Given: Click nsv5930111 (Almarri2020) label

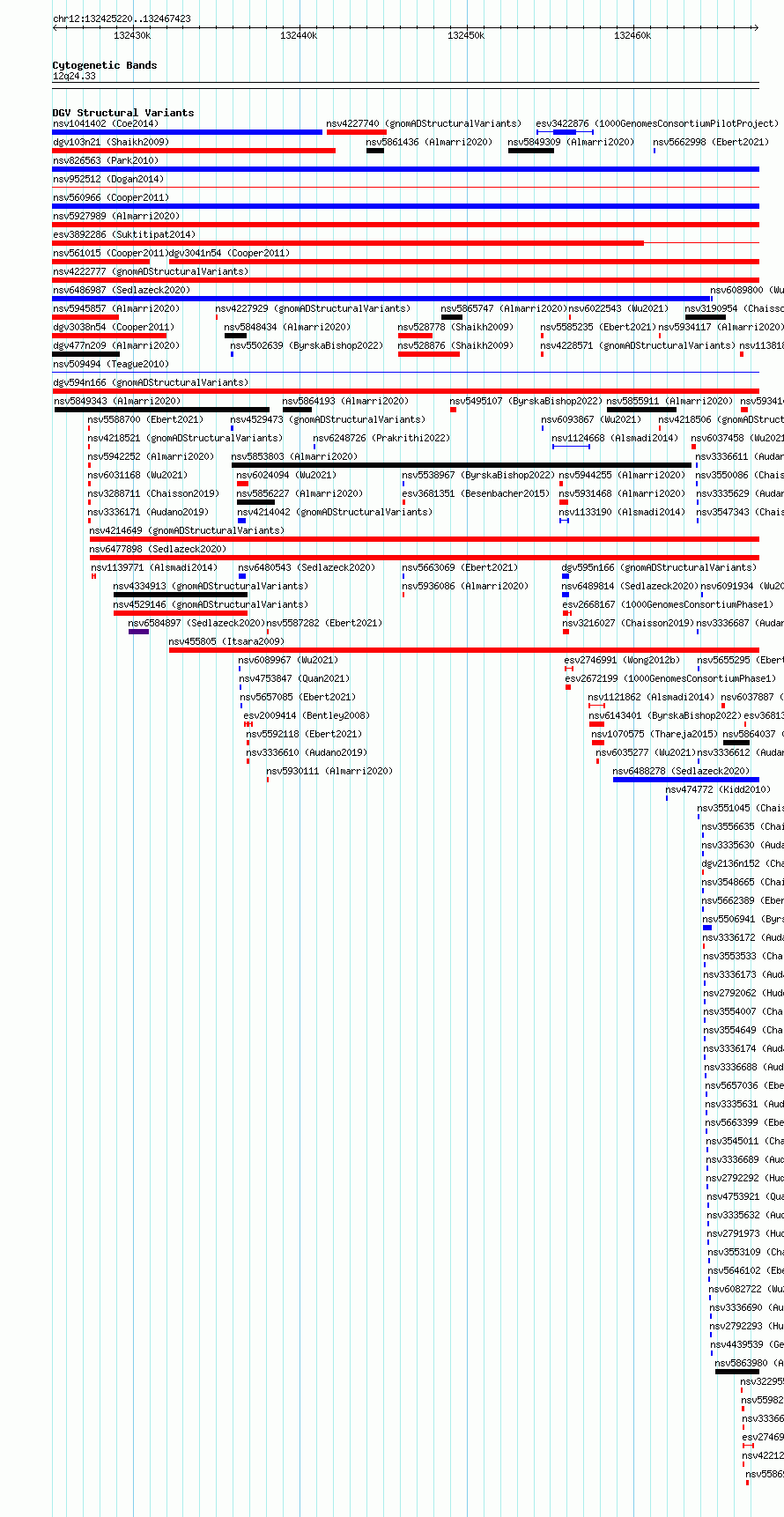Looking at the screenshot, I should click(330, 771).
